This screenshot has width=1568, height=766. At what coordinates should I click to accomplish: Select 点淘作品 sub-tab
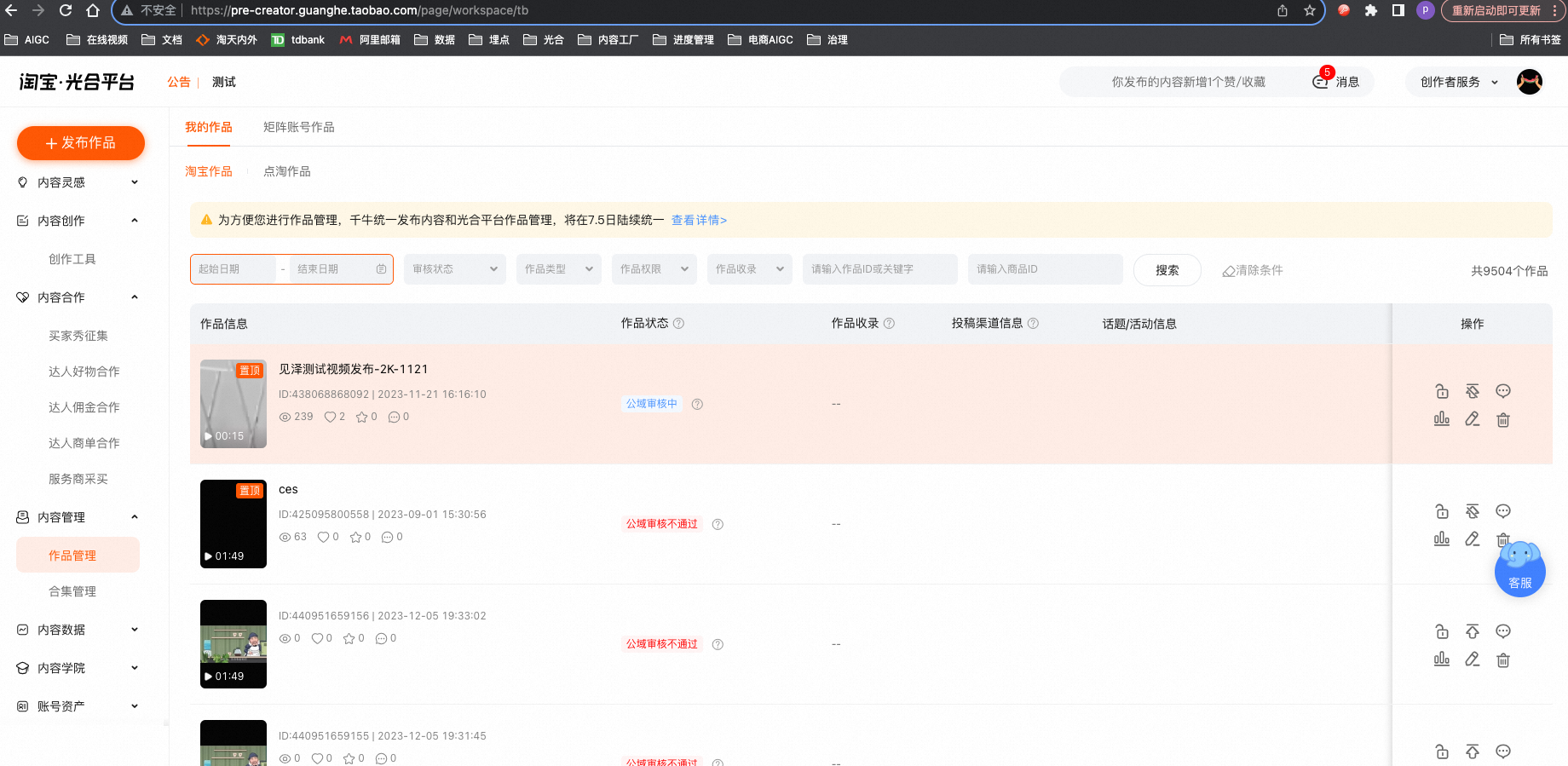[287, 171]
